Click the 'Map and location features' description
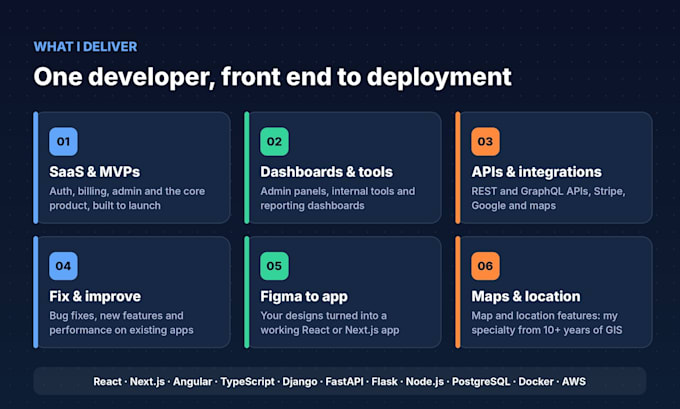The width and height of the screenshot is (680, 409). coord(547,323)
